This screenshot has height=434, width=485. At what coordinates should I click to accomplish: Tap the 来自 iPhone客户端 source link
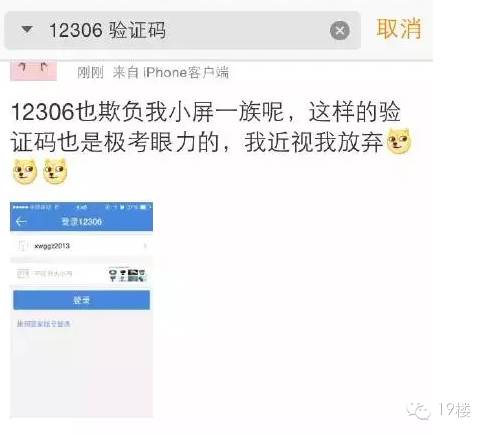170,72
